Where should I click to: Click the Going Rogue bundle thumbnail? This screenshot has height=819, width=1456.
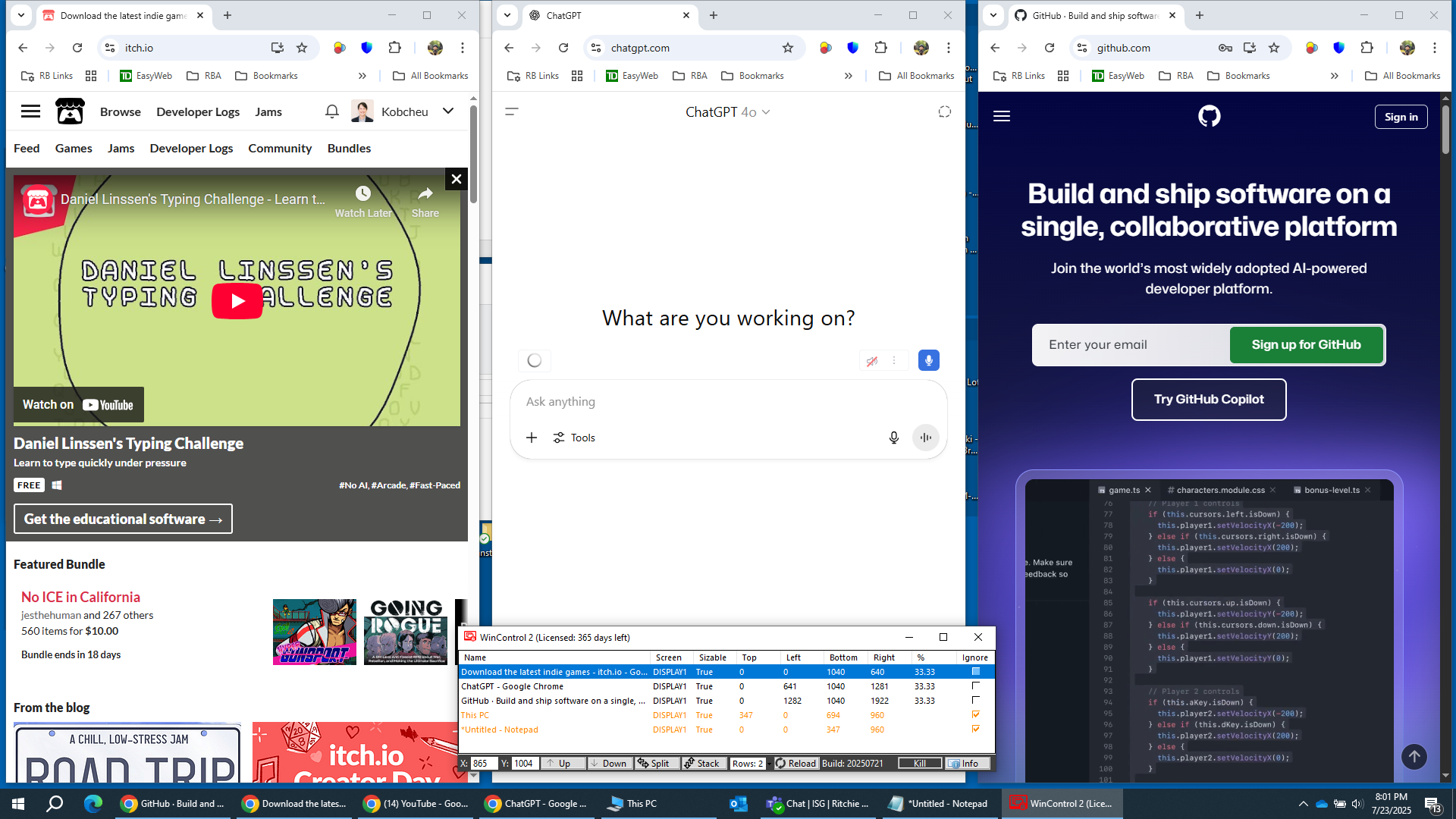pos(406,632)
